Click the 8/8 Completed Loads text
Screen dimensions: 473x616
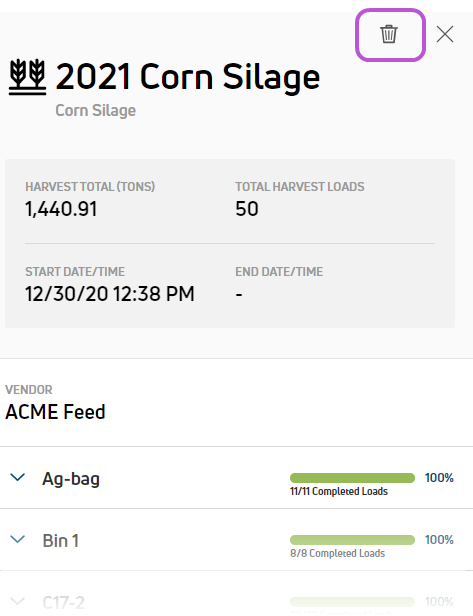[337, 554]
